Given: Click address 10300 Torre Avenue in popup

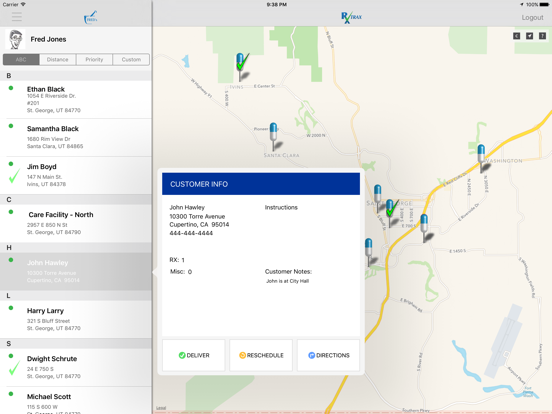Looking at the screenshot, I should 197,216.
